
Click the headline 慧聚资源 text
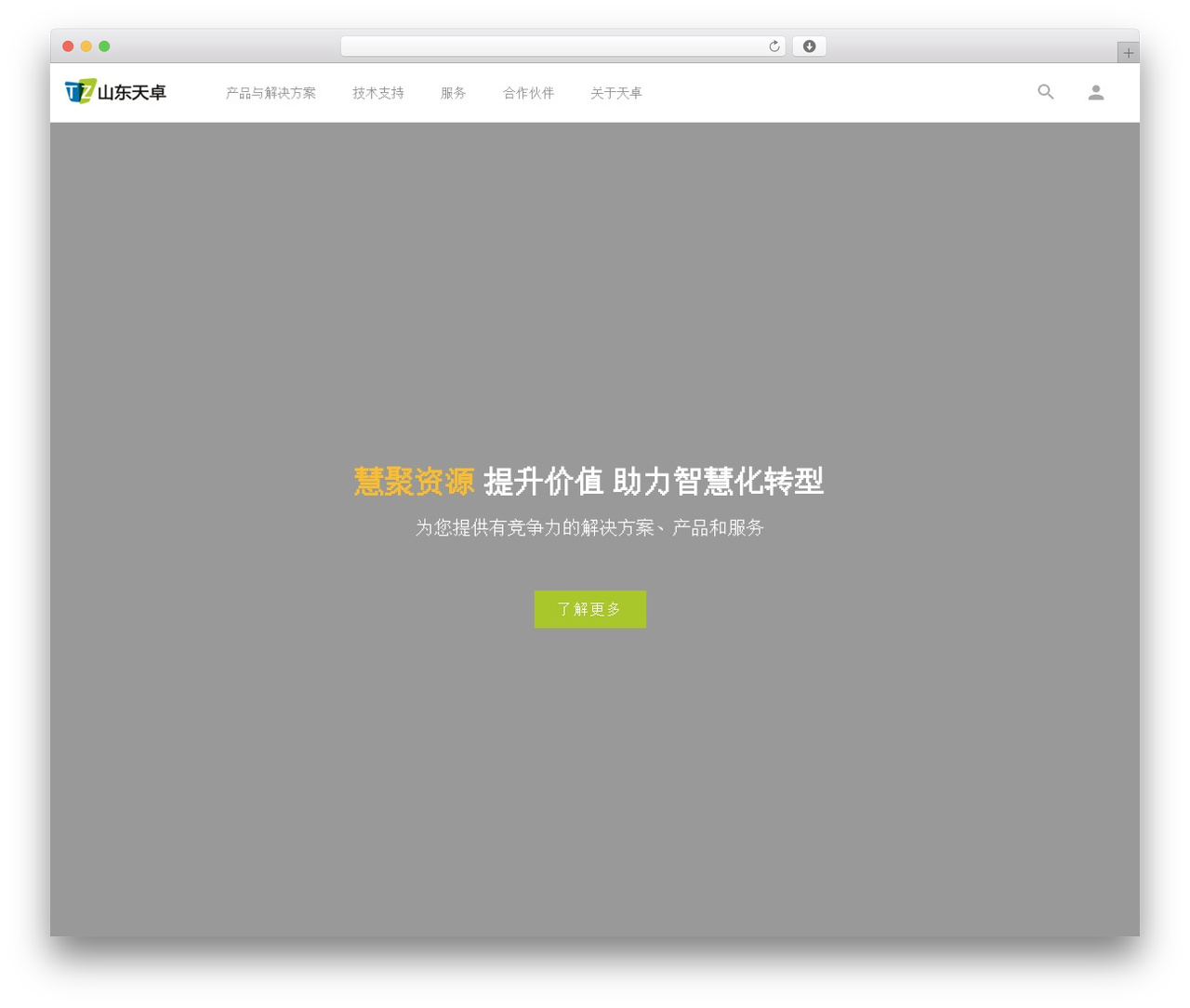[414, 481]
